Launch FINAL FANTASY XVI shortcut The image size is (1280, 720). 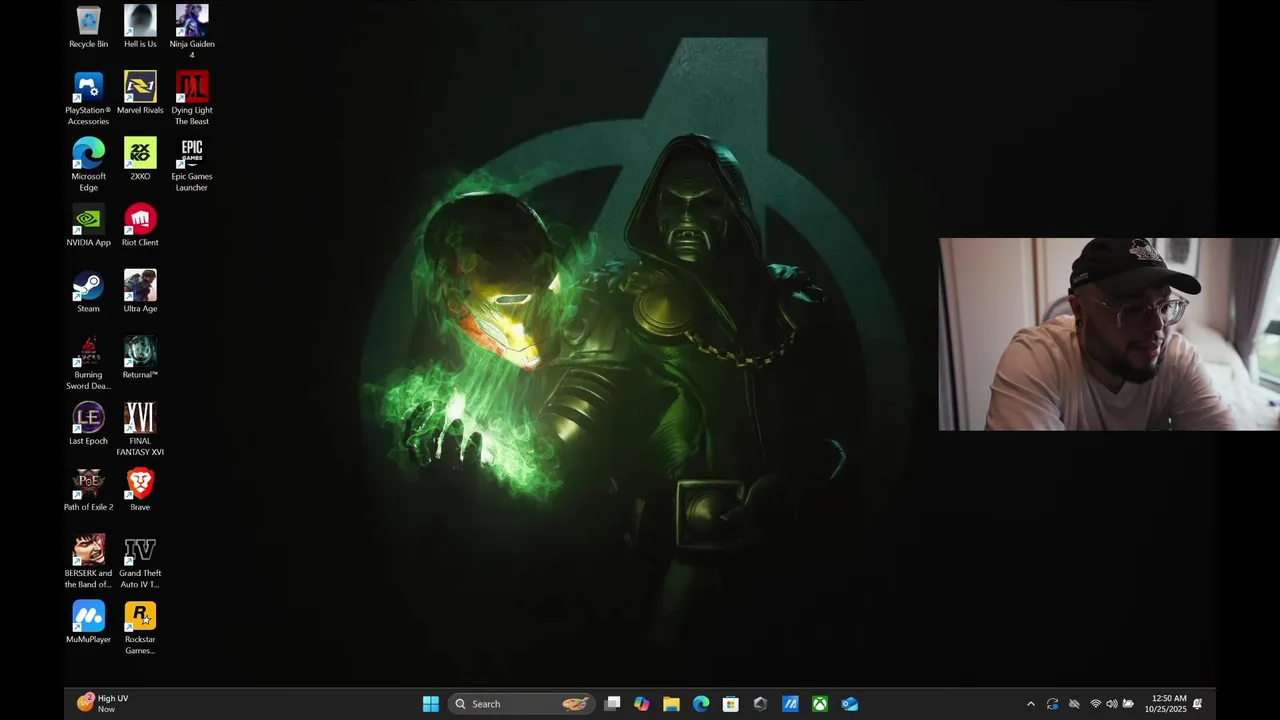point(140,429)
